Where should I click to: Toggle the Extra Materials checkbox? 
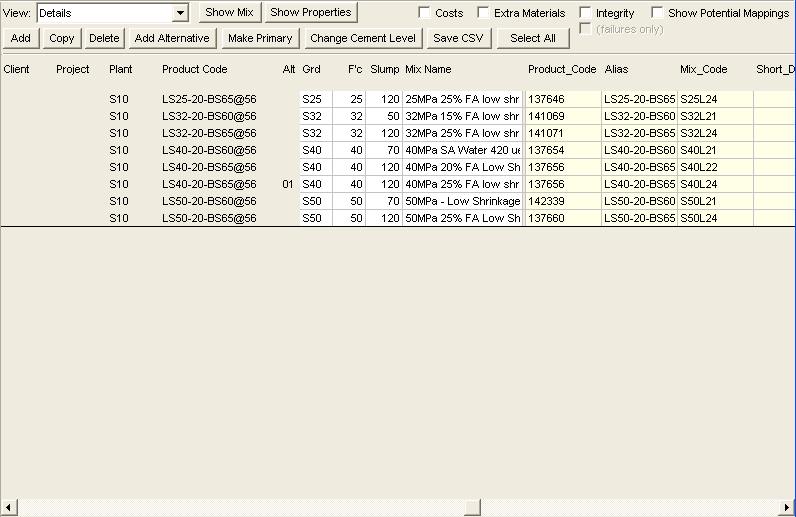pyautogui.click(x=484, y=13)
